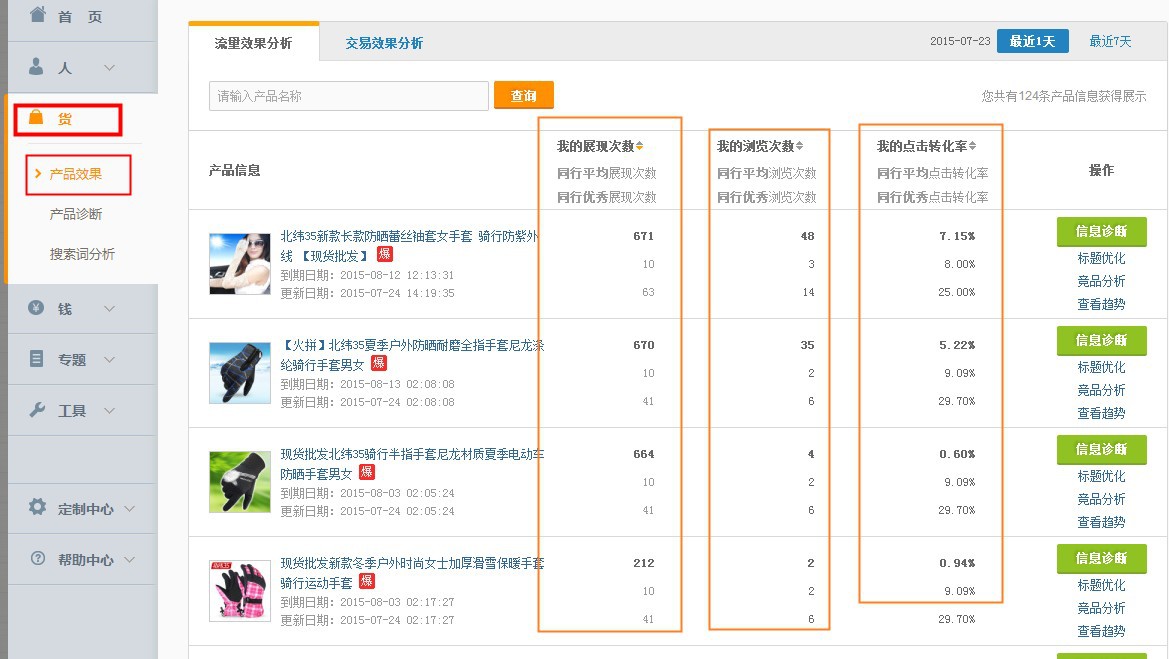Image resolution: width=1169 pixels, height=659 pixels.
Task: Open the 搜索词分析 submenu item
Action: (x=82, y=254)
